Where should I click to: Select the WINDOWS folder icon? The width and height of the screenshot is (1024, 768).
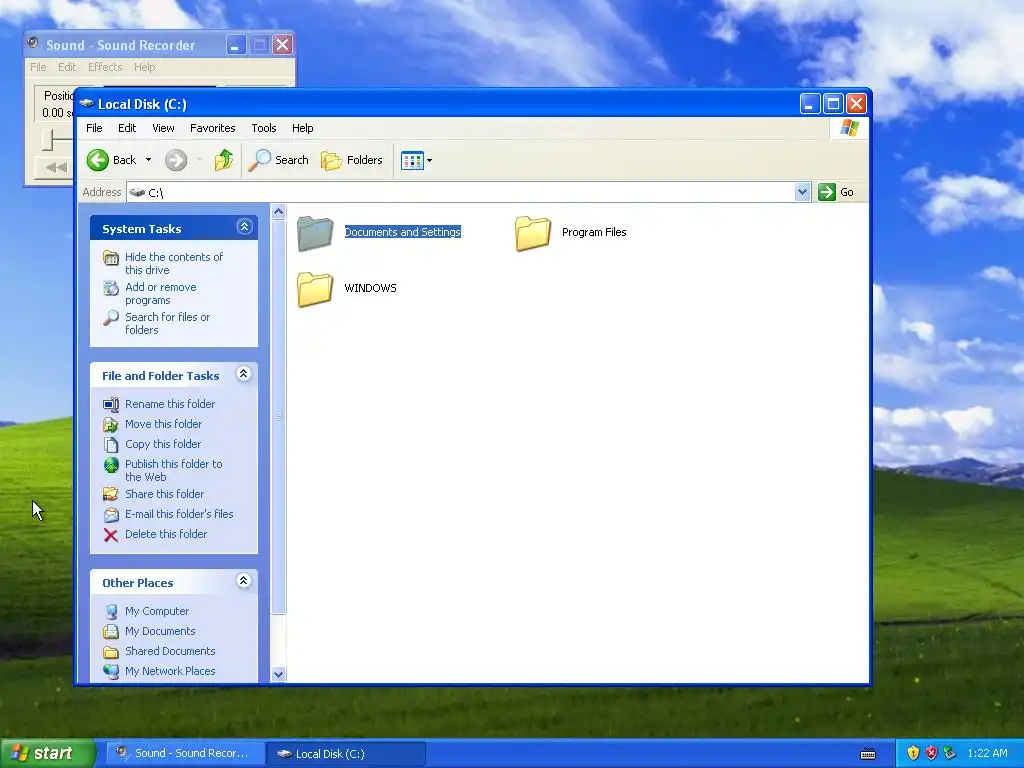(315, 289)
